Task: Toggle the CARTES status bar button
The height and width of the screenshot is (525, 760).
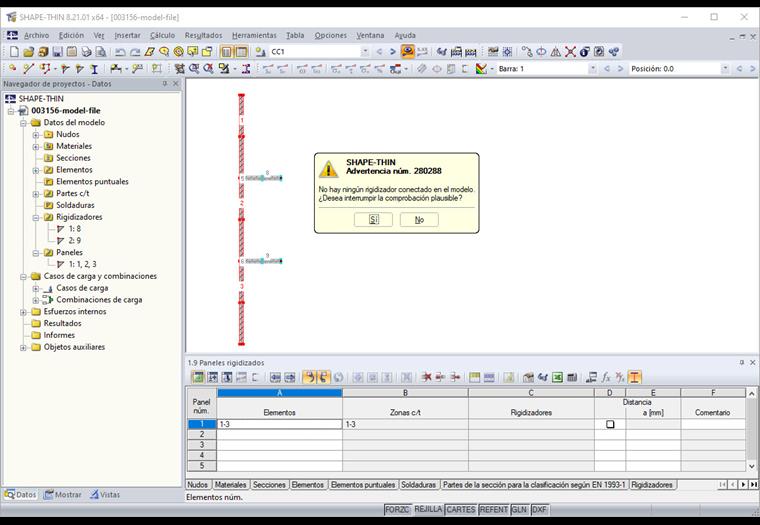Action: [460, 509]
